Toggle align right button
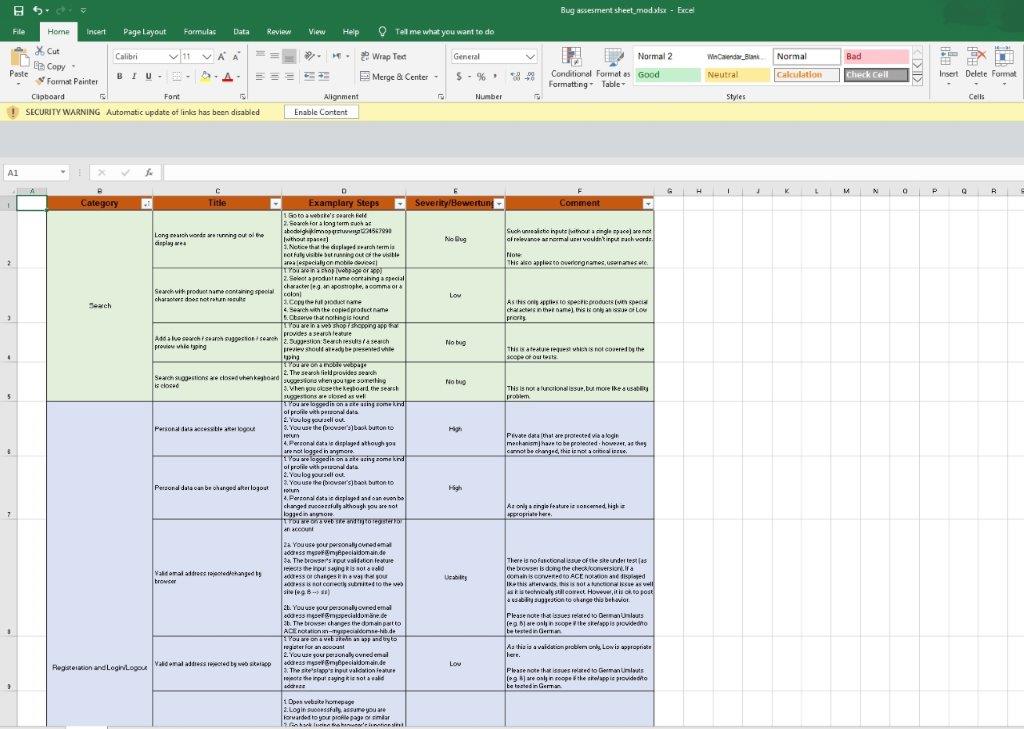 point(289,77)
